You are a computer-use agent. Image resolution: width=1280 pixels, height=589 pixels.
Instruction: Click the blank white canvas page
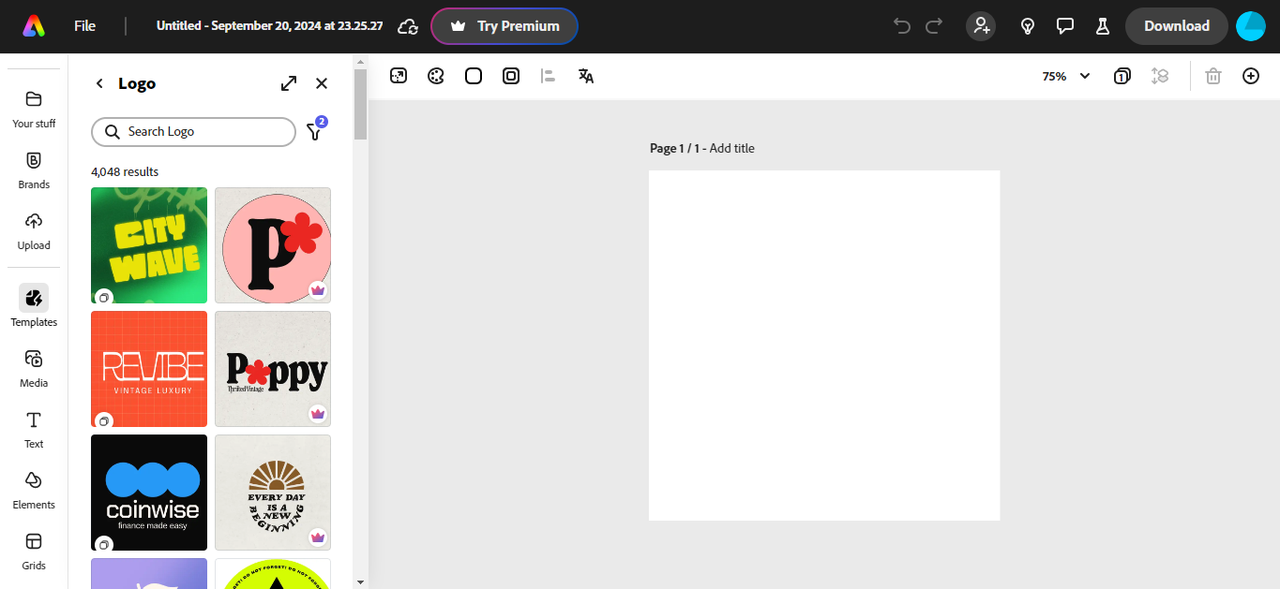pos(824,345)
